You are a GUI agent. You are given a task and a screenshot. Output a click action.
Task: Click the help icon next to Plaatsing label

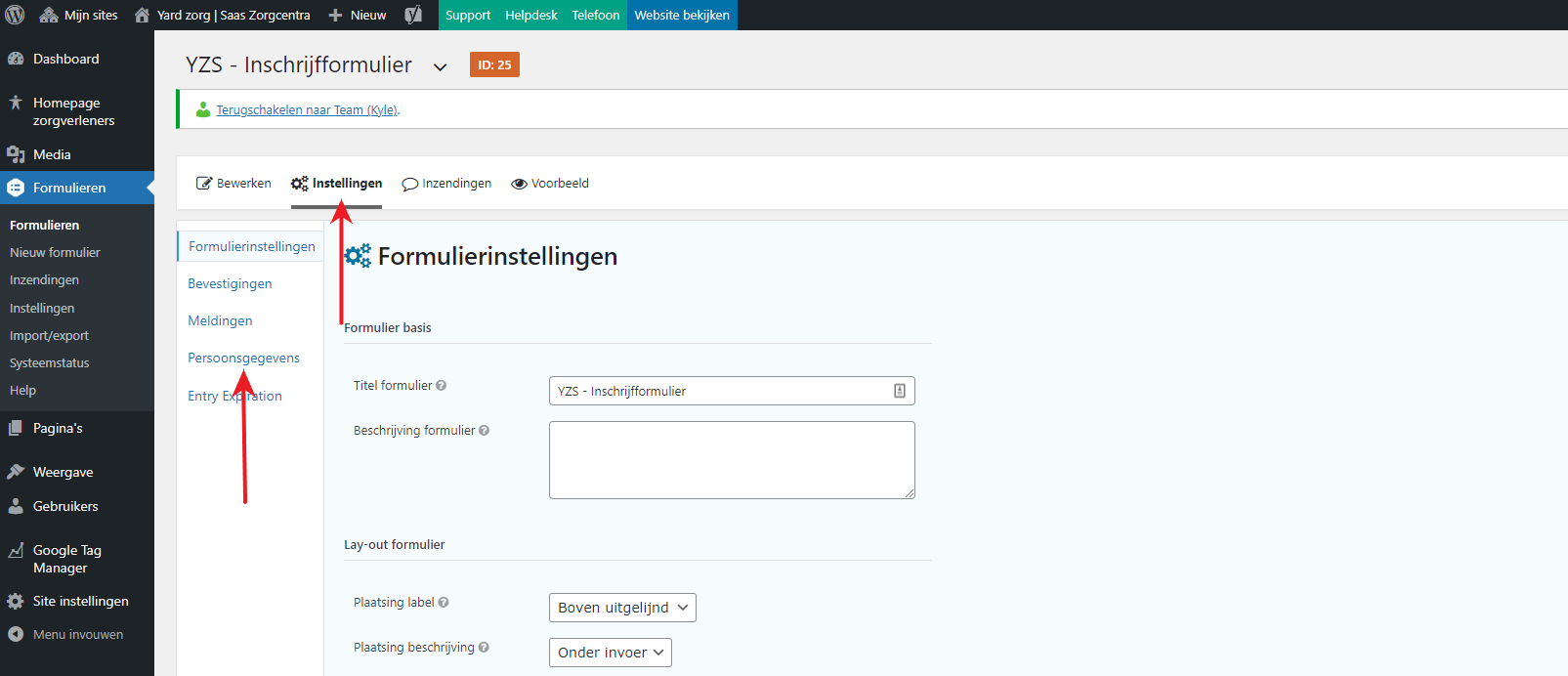[444, 603]
